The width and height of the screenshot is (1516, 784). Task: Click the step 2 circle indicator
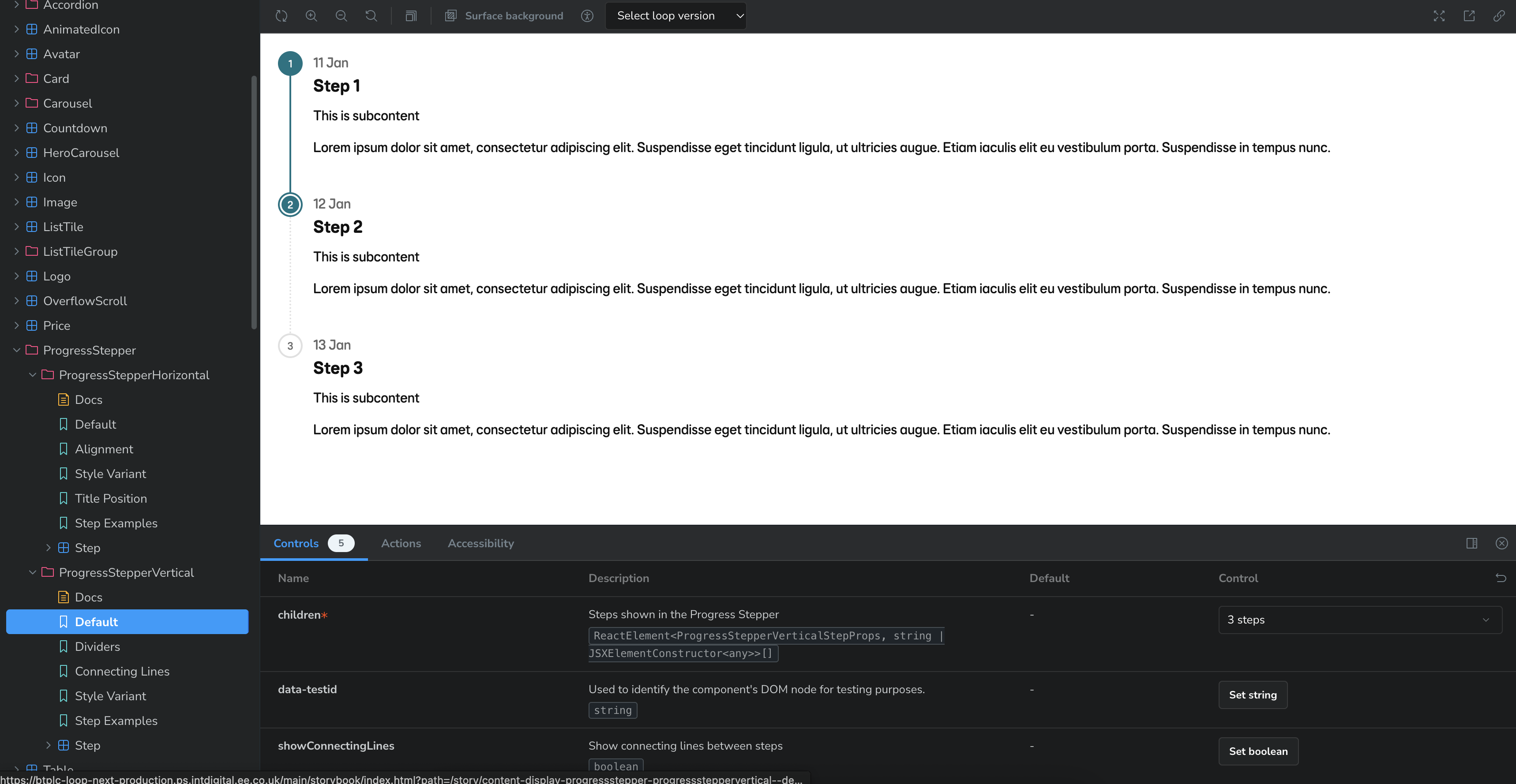290,205
